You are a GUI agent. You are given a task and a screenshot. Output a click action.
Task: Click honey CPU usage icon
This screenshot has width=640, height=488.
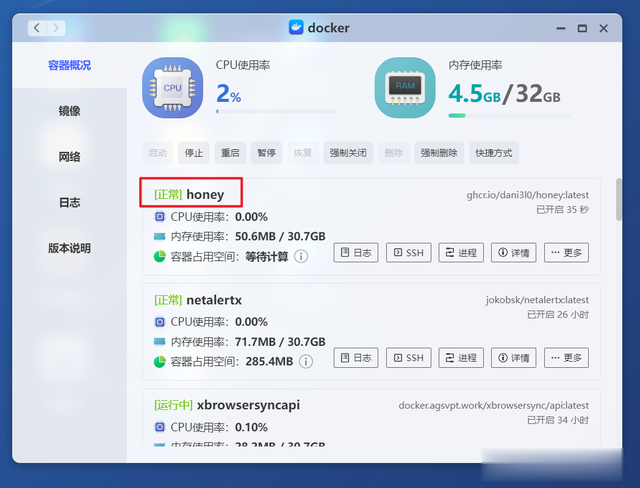coord(160,217)
